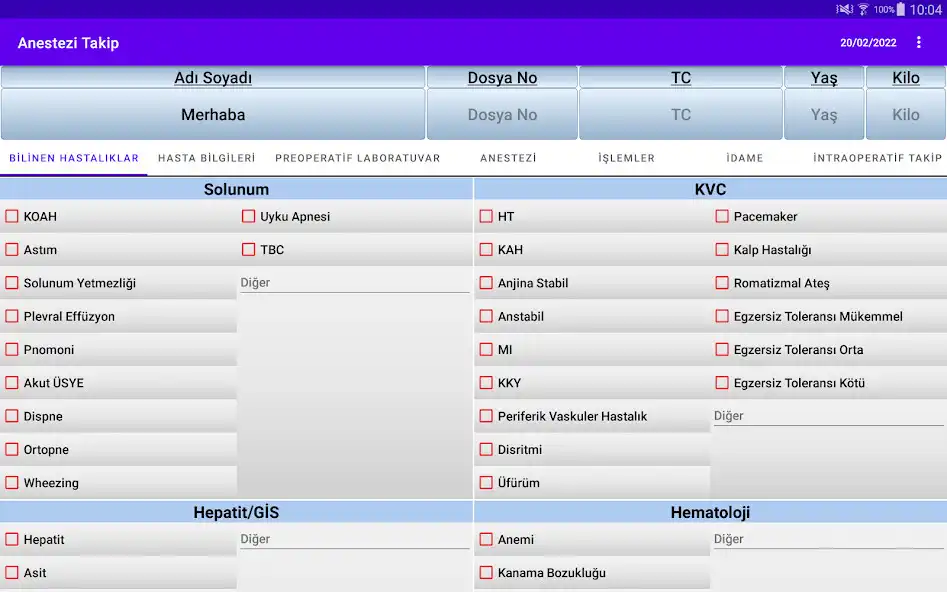This screenshot has width=947, height=592.
Task: Click the TC number input field
Action: pos(681,115)
